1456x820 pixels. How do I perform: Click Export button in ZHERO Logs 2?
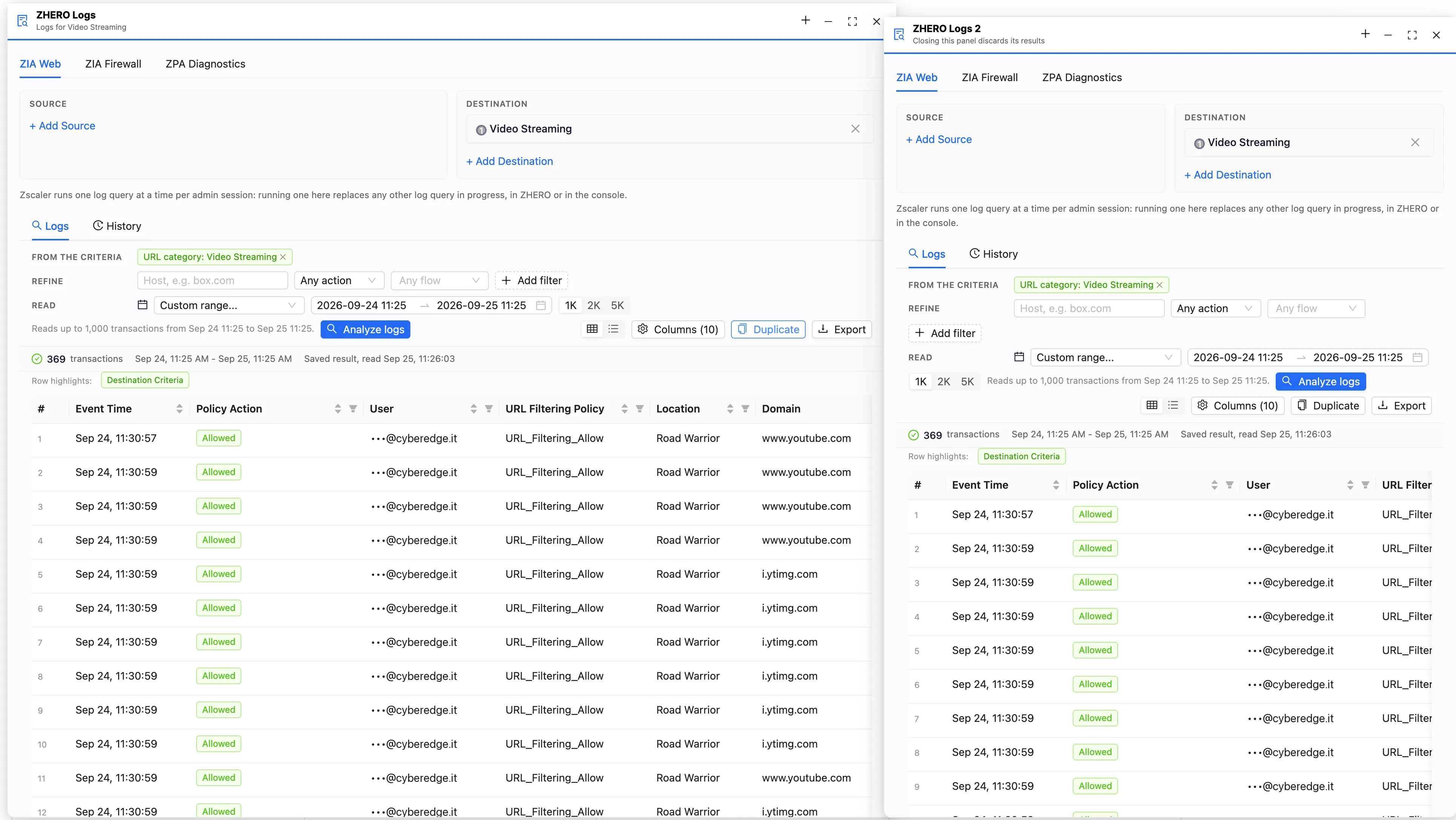(x=1401, y=406)
